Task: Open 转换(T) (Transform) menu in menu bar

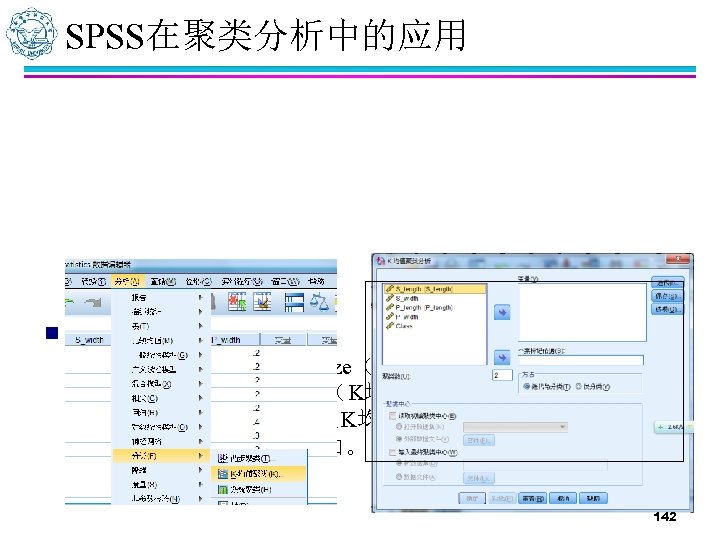Action: 94,281
